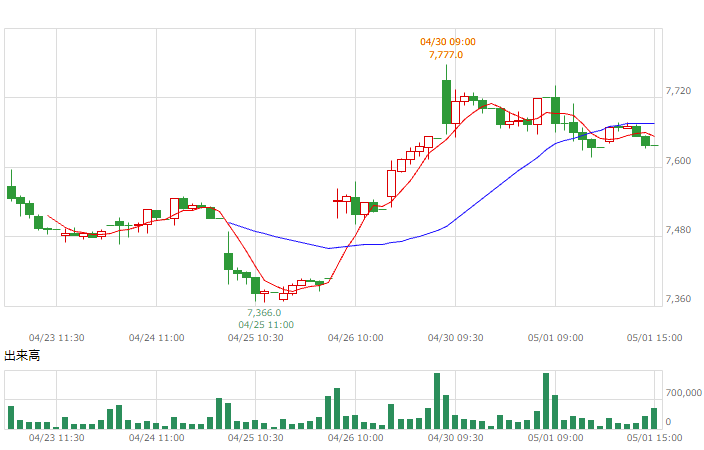The height and width of the screenshot is (450, 704).
Task: Click the 7,366.0 low price annotation
Action: click(x=264, y=313)
